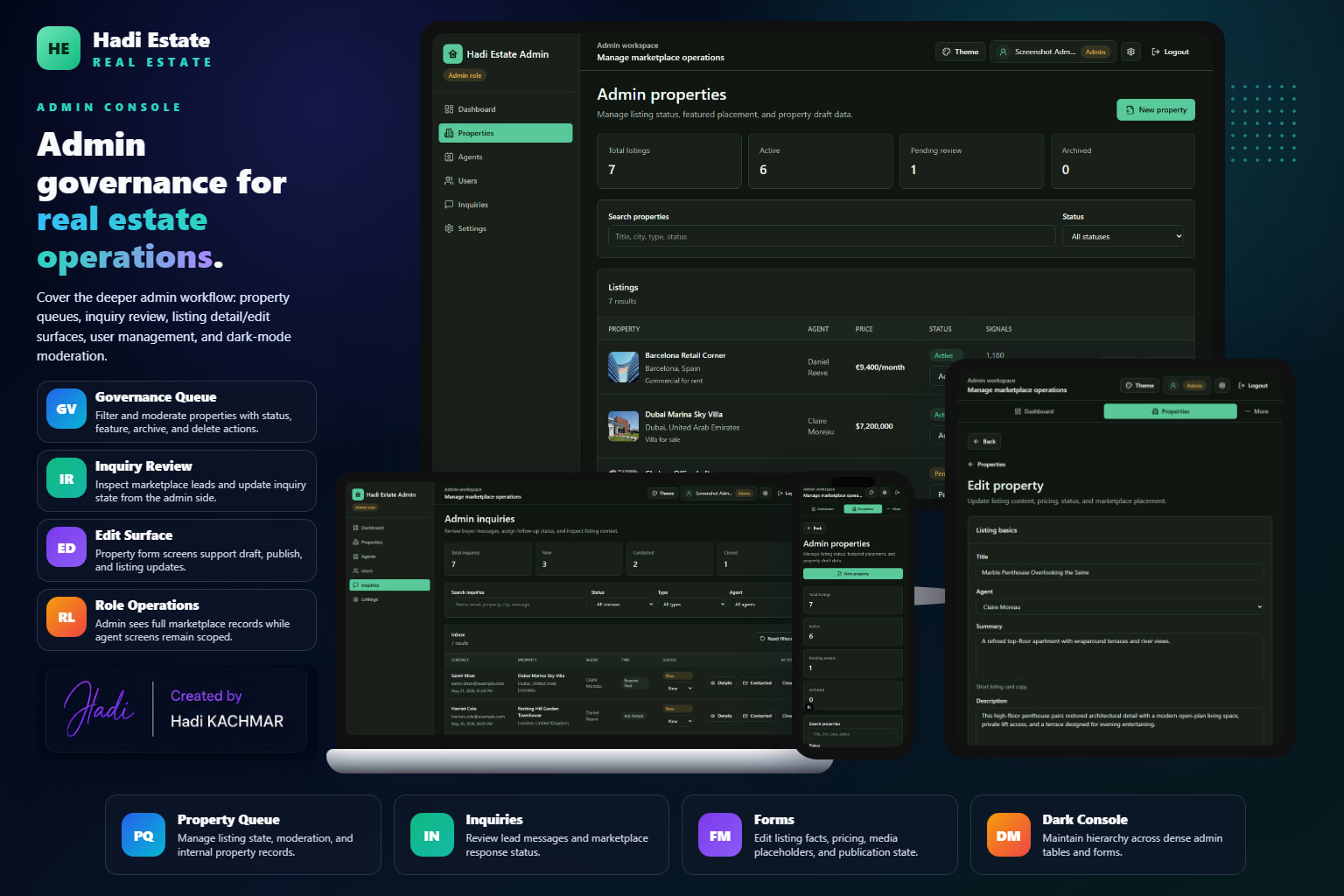Click gear icon in laptop Admin inquiries header
Image resolution: width=1344 pixels, height=896 pixels.
766,493
